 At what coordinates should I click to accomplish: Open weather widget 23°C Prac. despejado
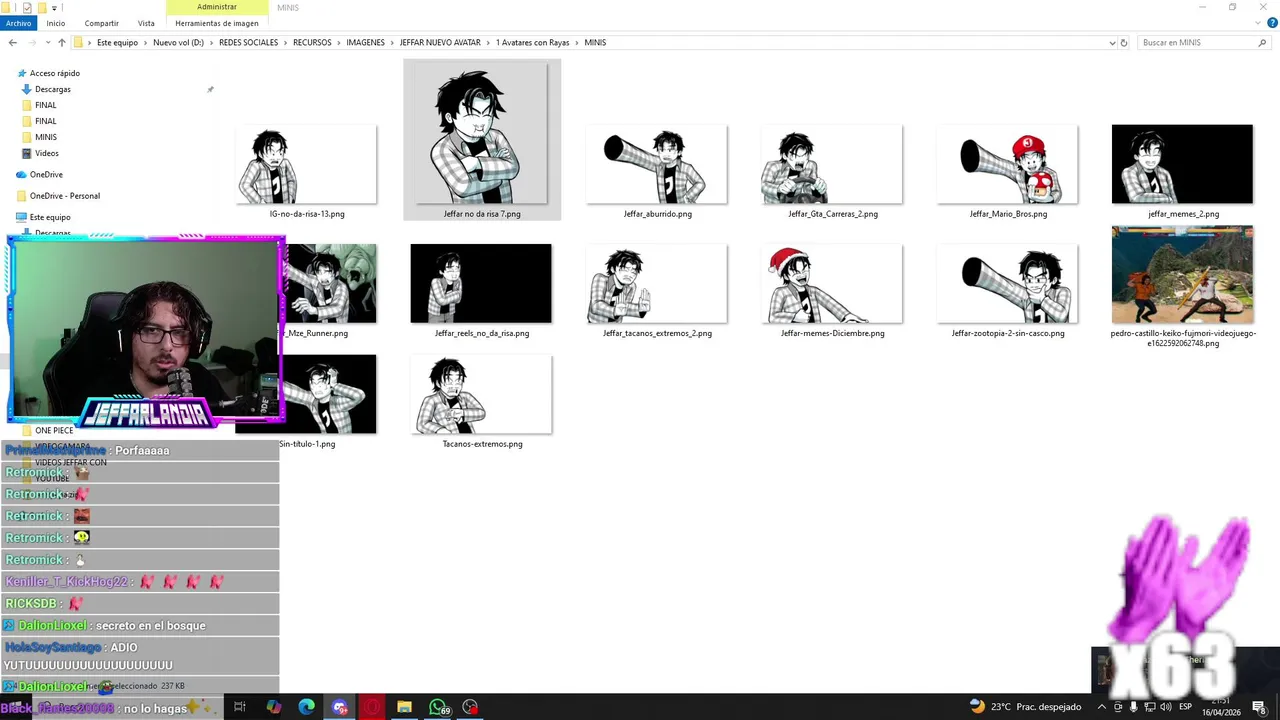[x=1026, y=707]
